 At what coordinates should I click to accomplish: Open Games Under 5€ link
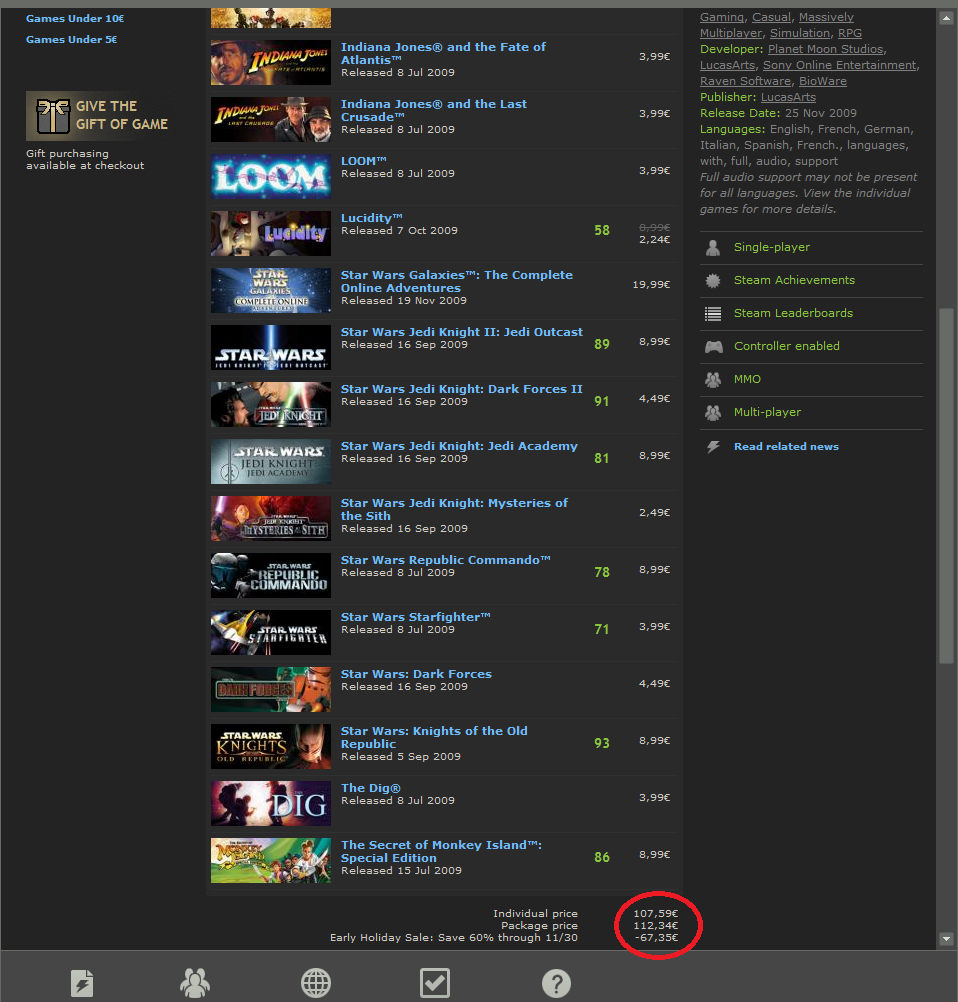tap(71, 40)
